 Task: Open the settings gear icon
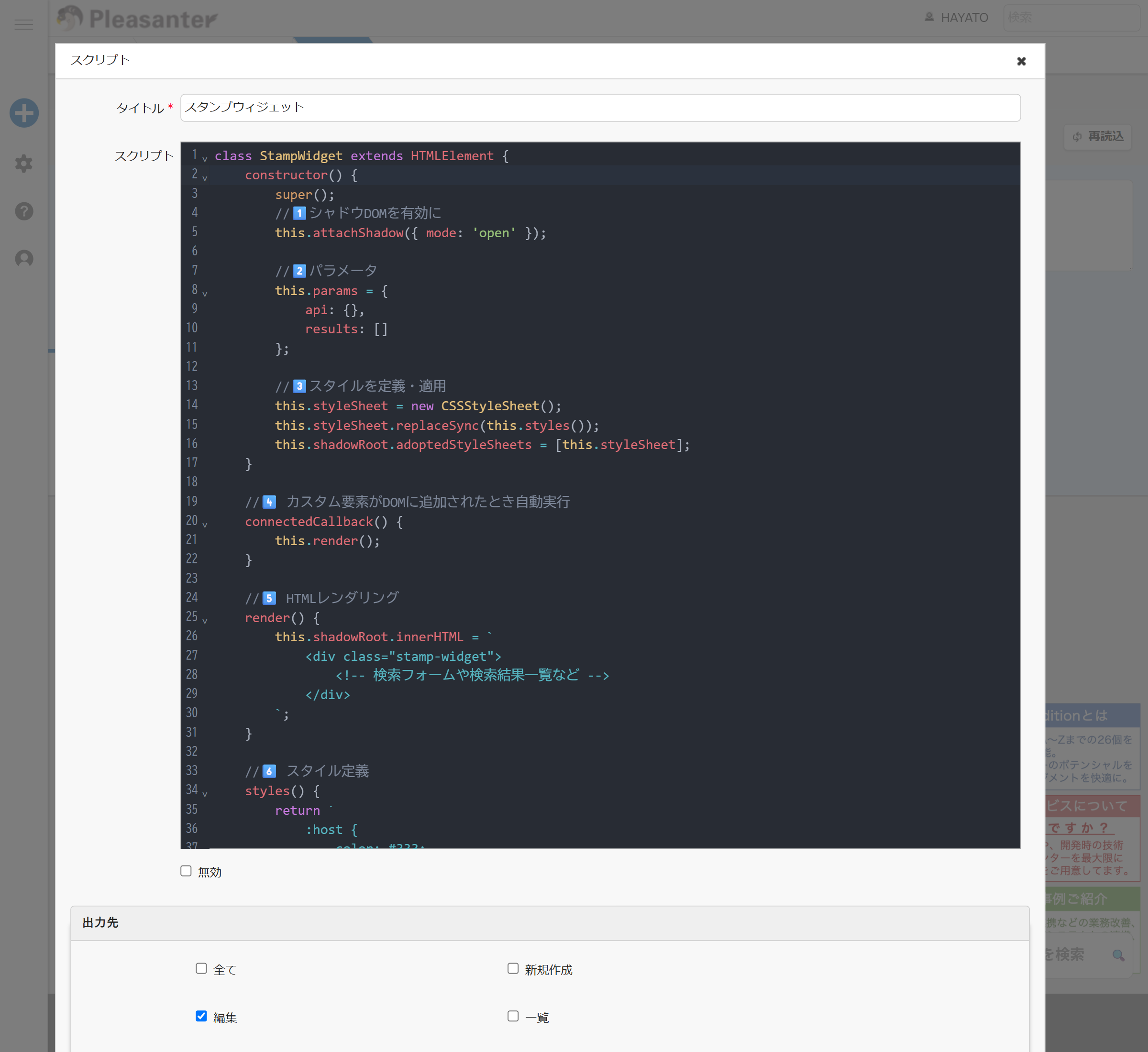point(23,164)
